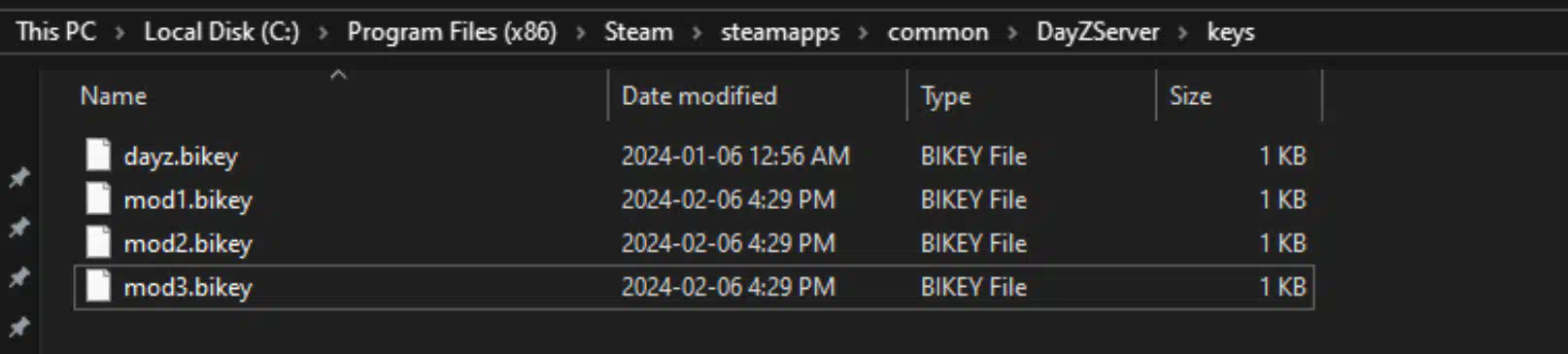1568x354 pixels.
Task: Navigate to Steam in breadcrumb path
Action: point(638,32)
